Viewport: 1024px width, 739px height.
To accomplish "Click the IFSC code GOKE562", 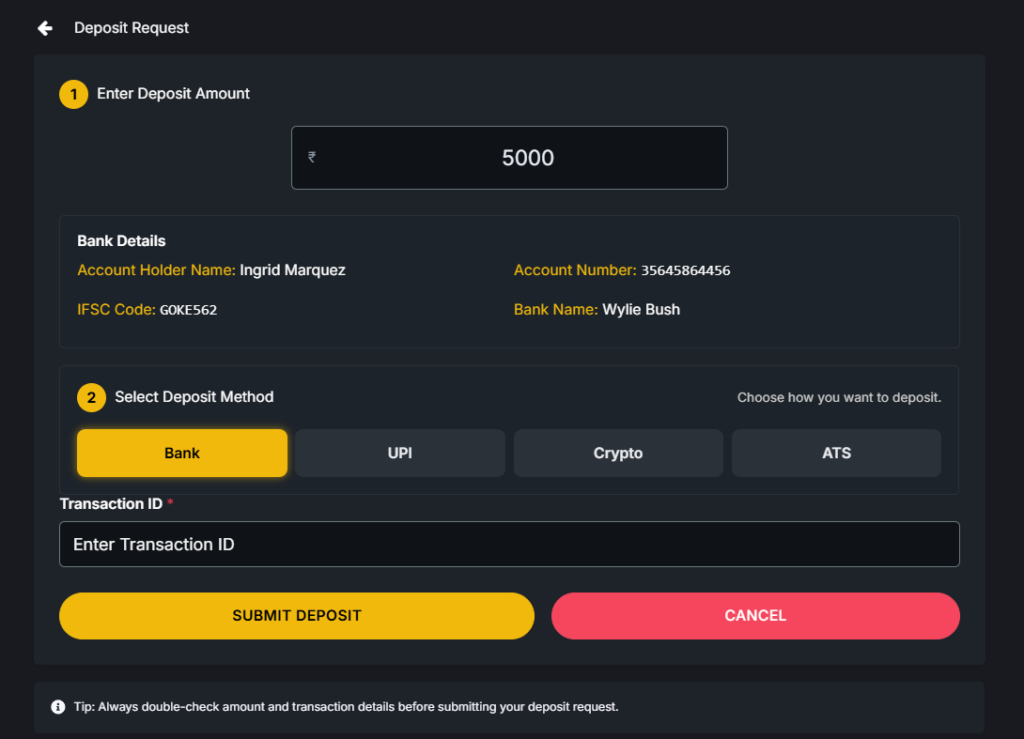I will (188, 310).
